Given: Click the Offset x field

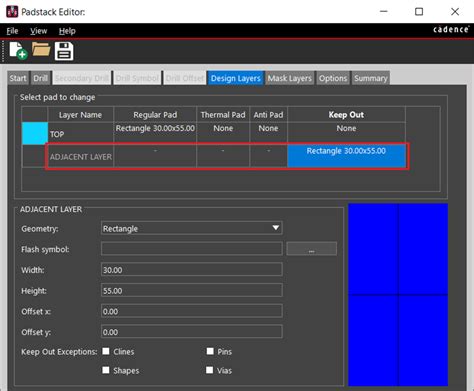Looking at the screenshot, I should [192, 311].
